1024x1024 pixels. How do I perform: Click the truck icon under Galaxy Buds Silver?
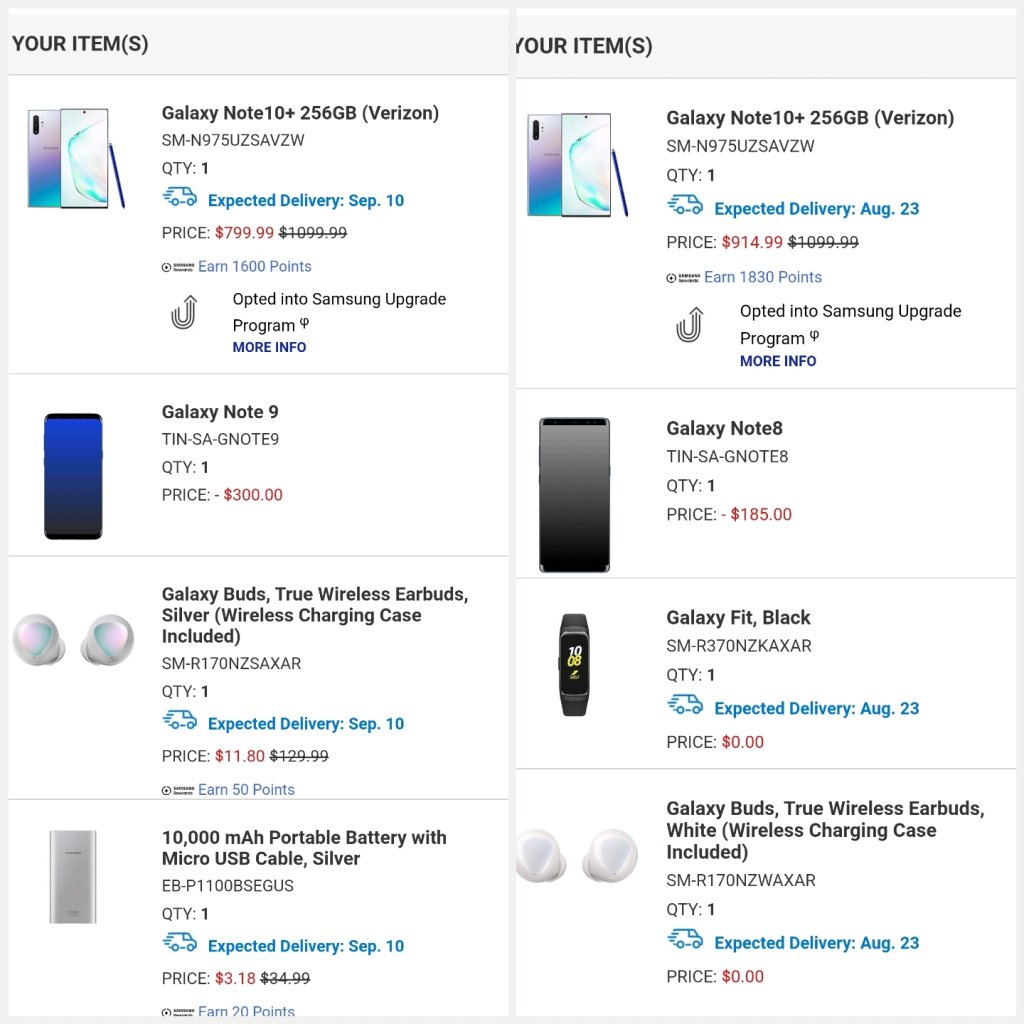click(180, 721)
